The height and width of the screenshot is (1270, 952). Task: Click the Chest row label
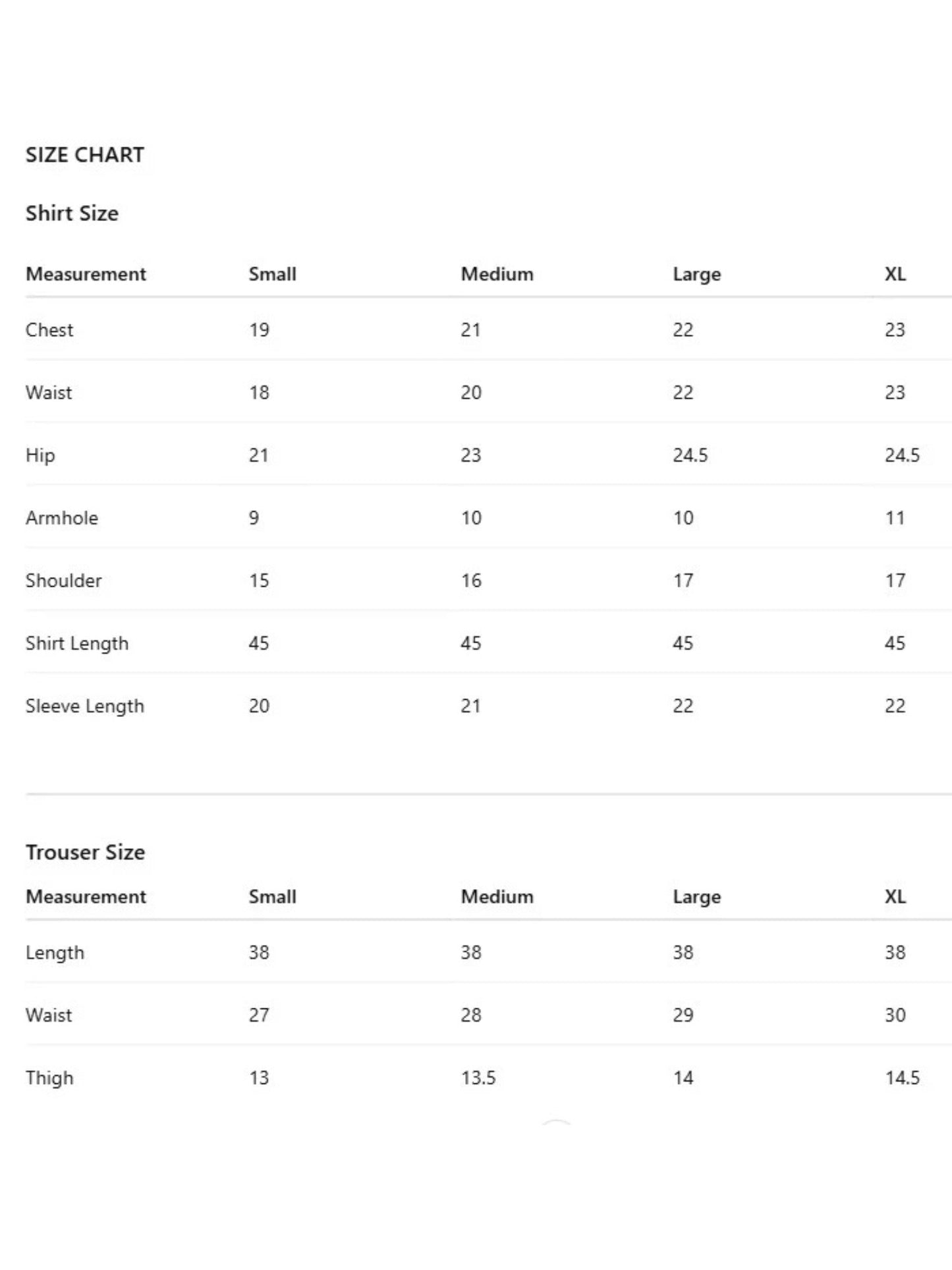pyautogui.click(x=49, y=330)
